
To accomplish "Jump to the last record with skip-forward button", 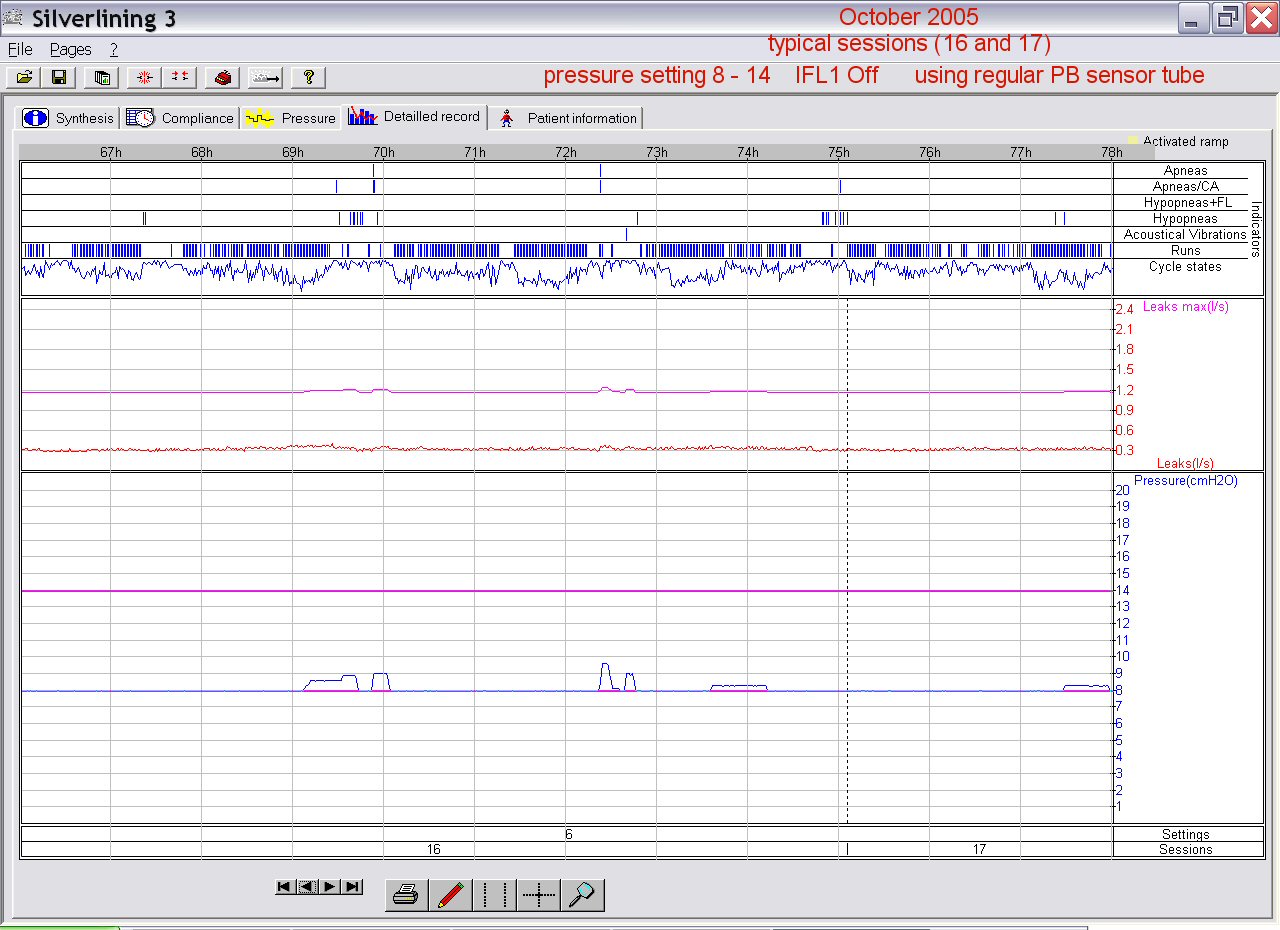I will (353, 887).
